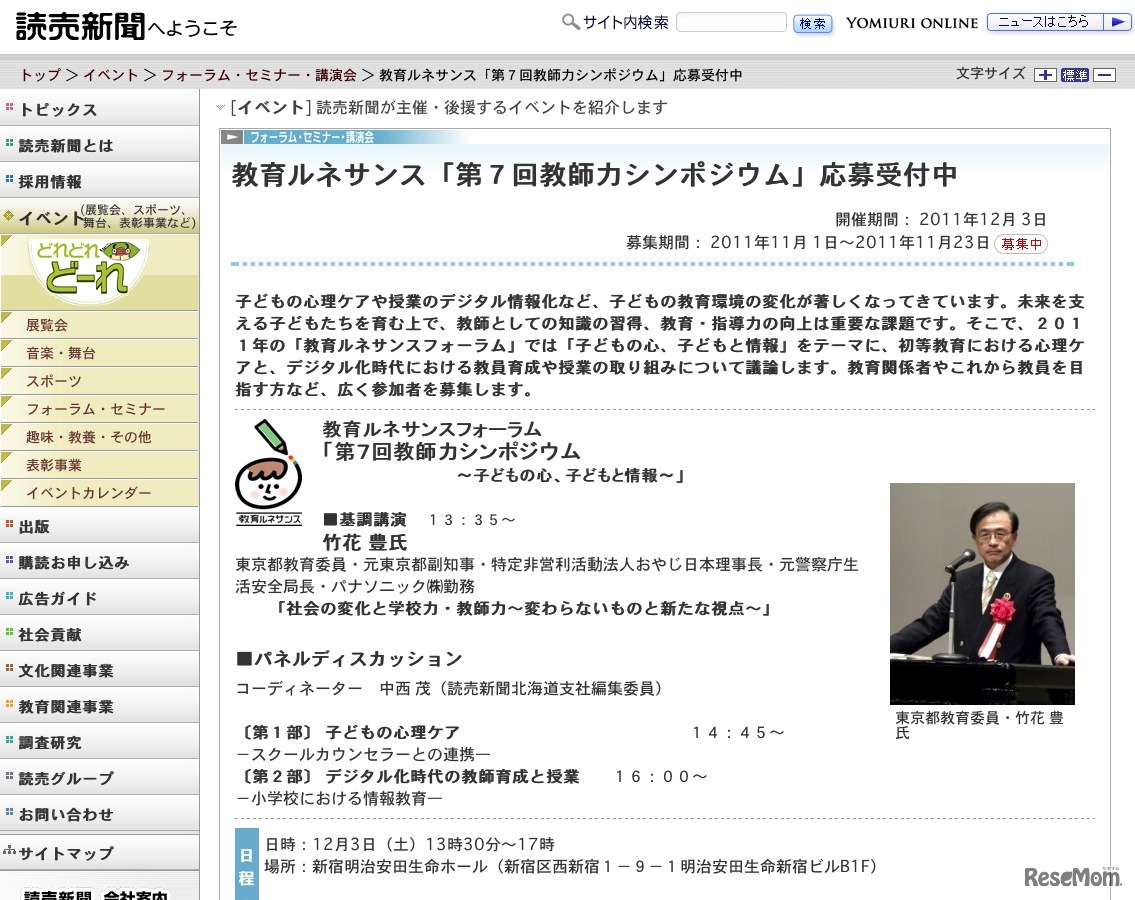Screen dimensions: 1135x900
Task: Open 音楽・舞台 submenu item
Action: coord(99,353)
